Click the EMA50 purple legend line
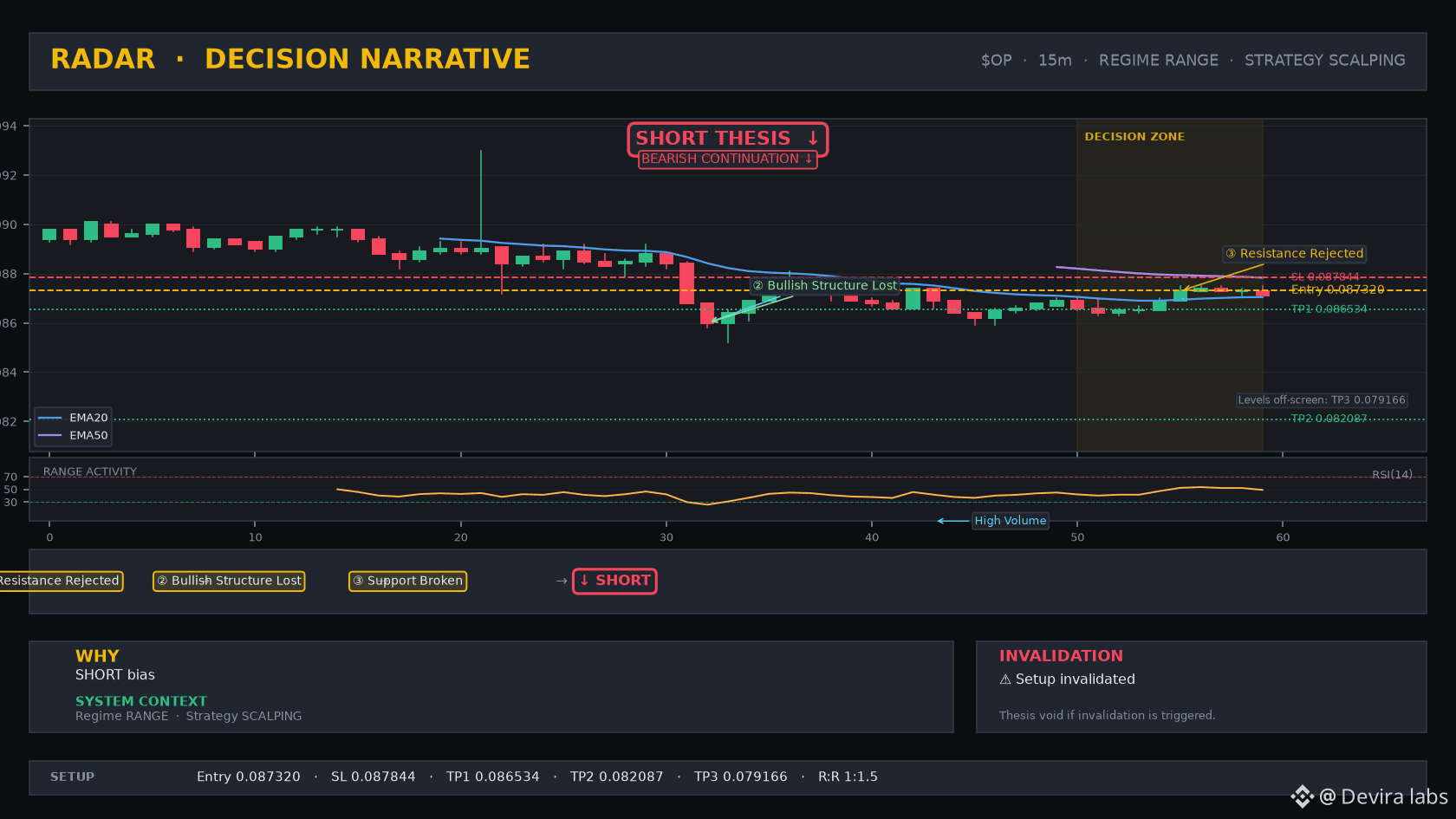The image size is (1456, 819). pos(50,435)
